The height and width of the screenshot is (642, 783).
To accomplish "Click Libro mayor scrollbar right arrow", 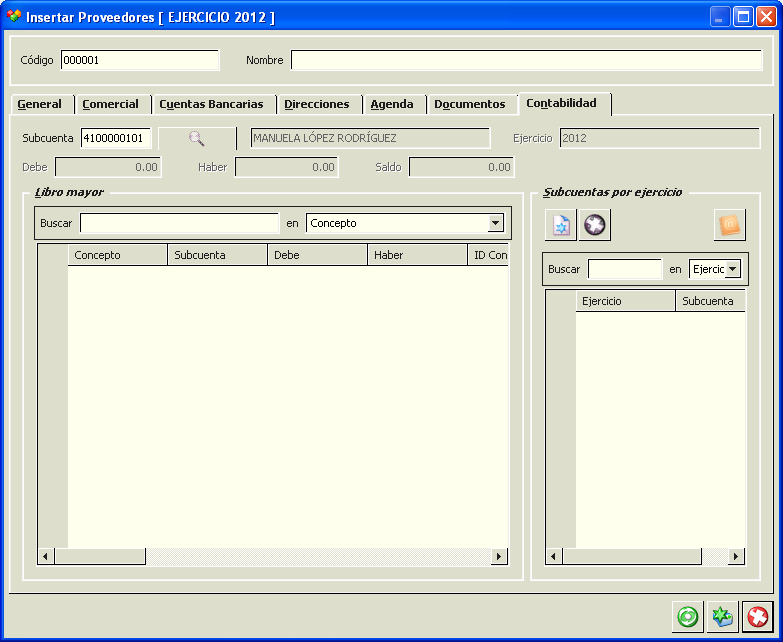I will (499, 556).
